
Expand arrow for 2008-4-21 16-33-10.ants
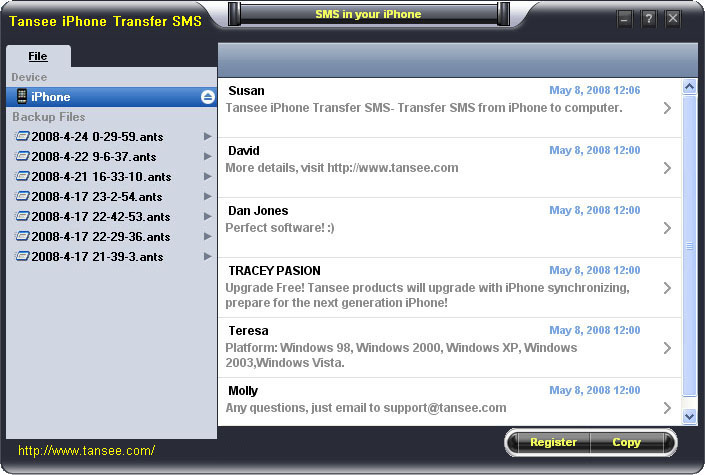pos(207,176)
